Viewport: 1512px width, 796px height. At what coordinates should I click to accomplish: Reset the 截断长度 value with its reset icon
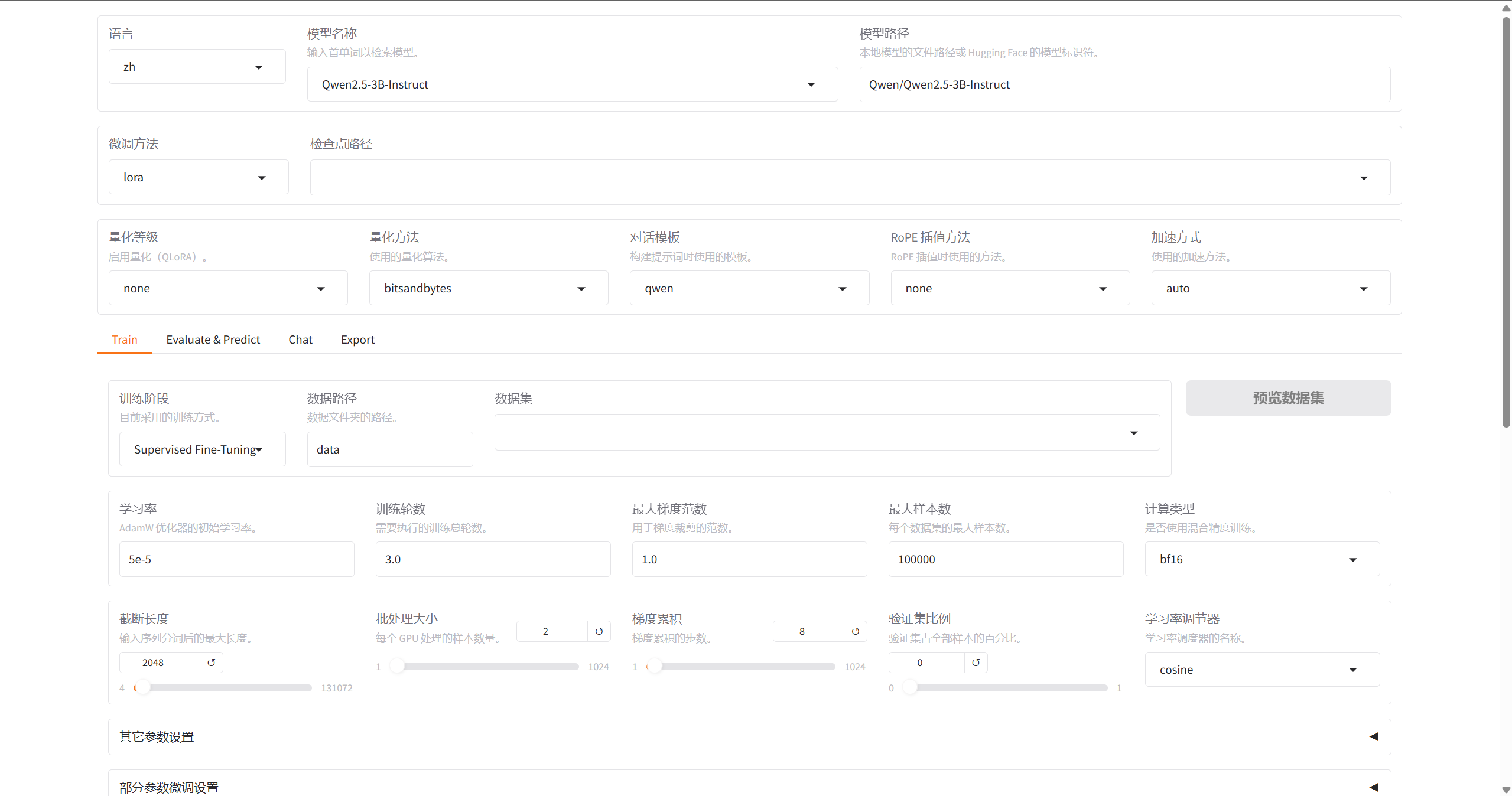click(x=211, y=663)
